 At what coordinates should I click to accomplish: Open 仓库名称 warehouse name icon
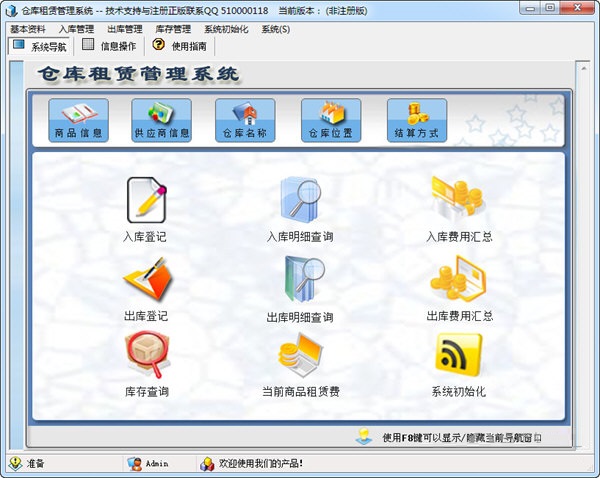point(245,120)
